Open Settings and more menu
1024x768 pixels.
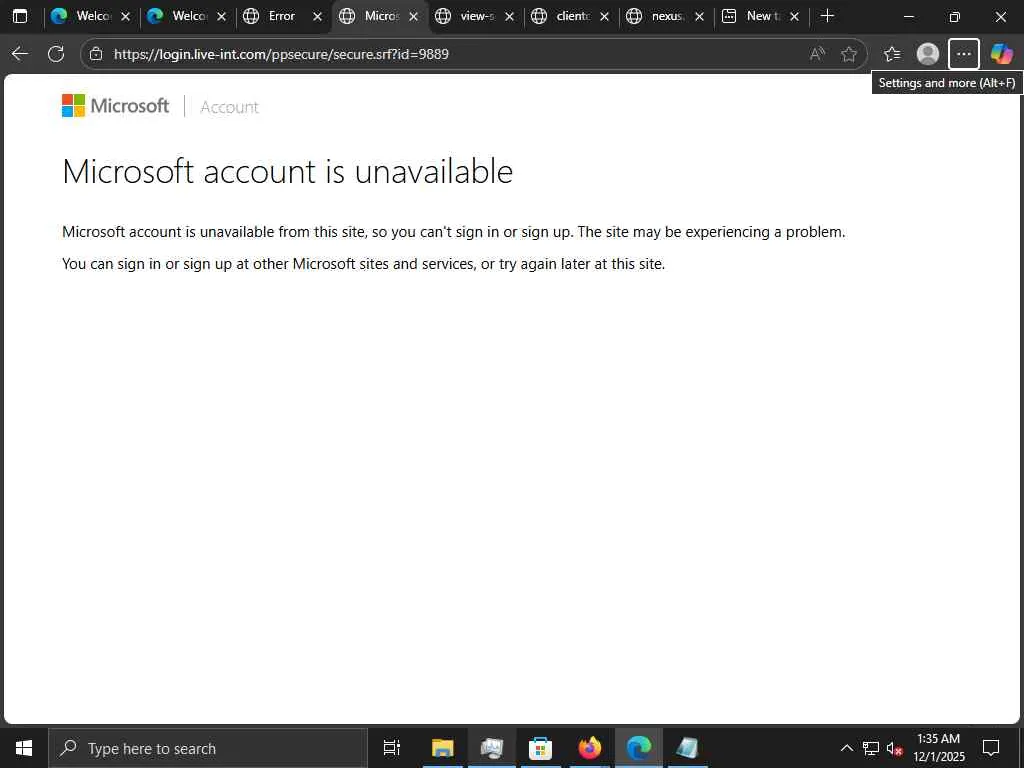[964, 54]
